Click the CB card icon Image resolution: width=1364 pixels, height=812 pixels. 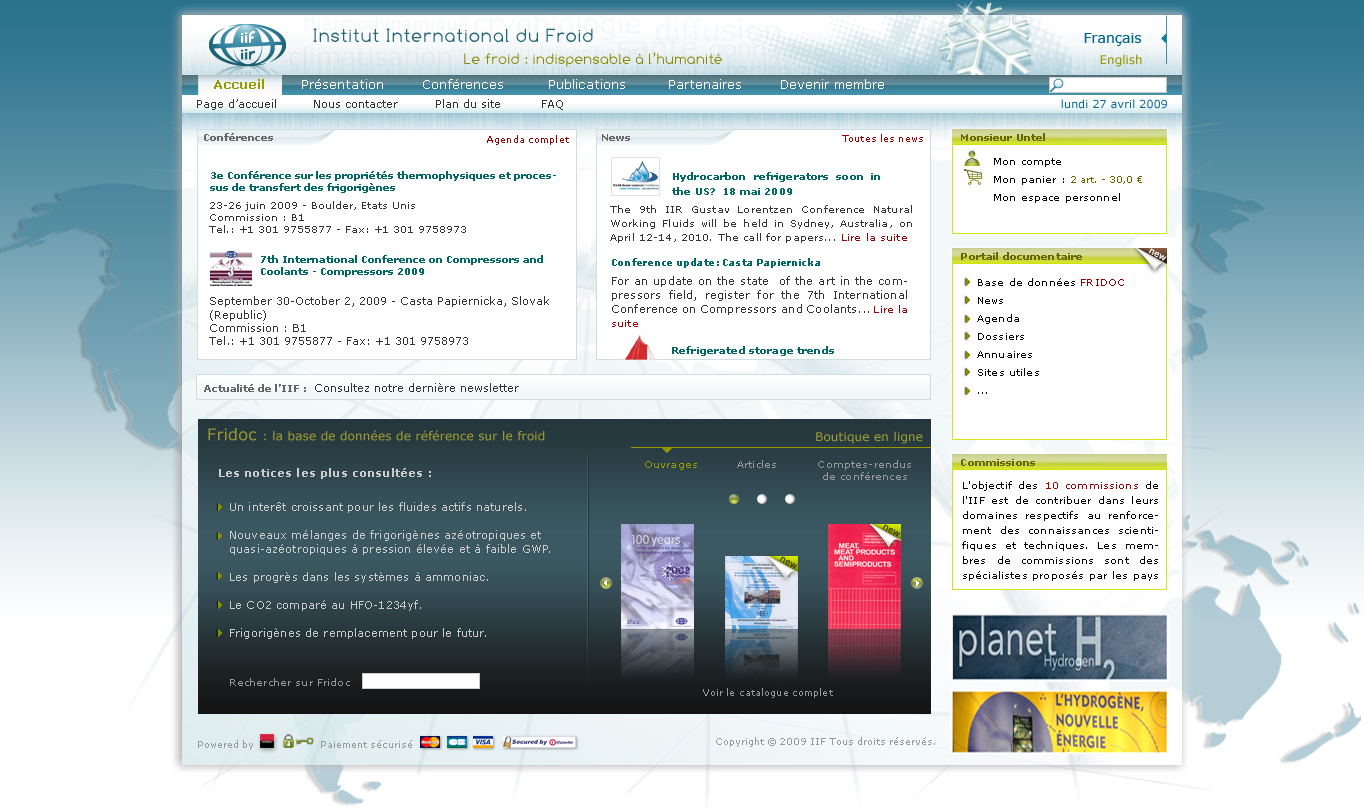click(457, 742)
